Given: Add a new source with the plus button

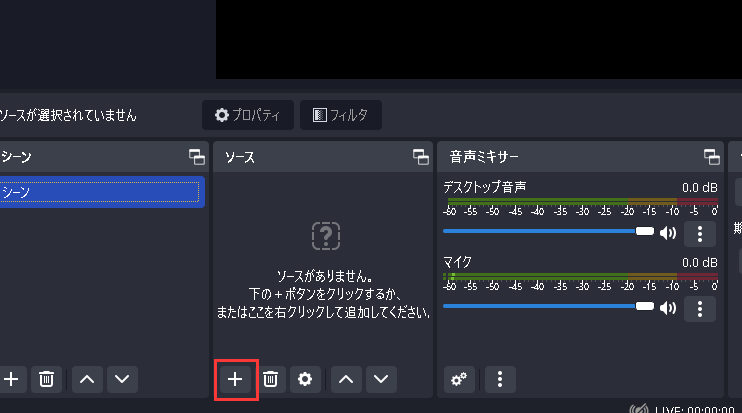Looking at the screenshot, I should click(235, 379).
